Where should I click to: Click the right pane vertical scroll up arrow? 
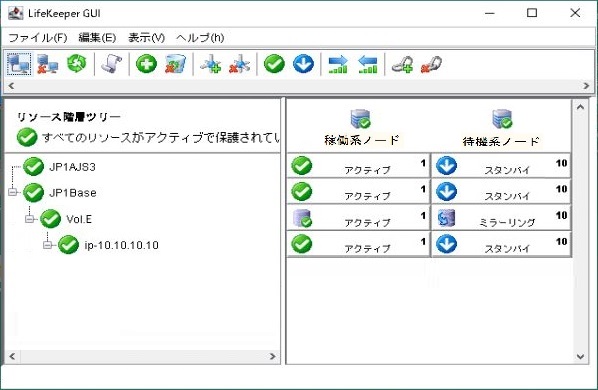pos(580,107)
